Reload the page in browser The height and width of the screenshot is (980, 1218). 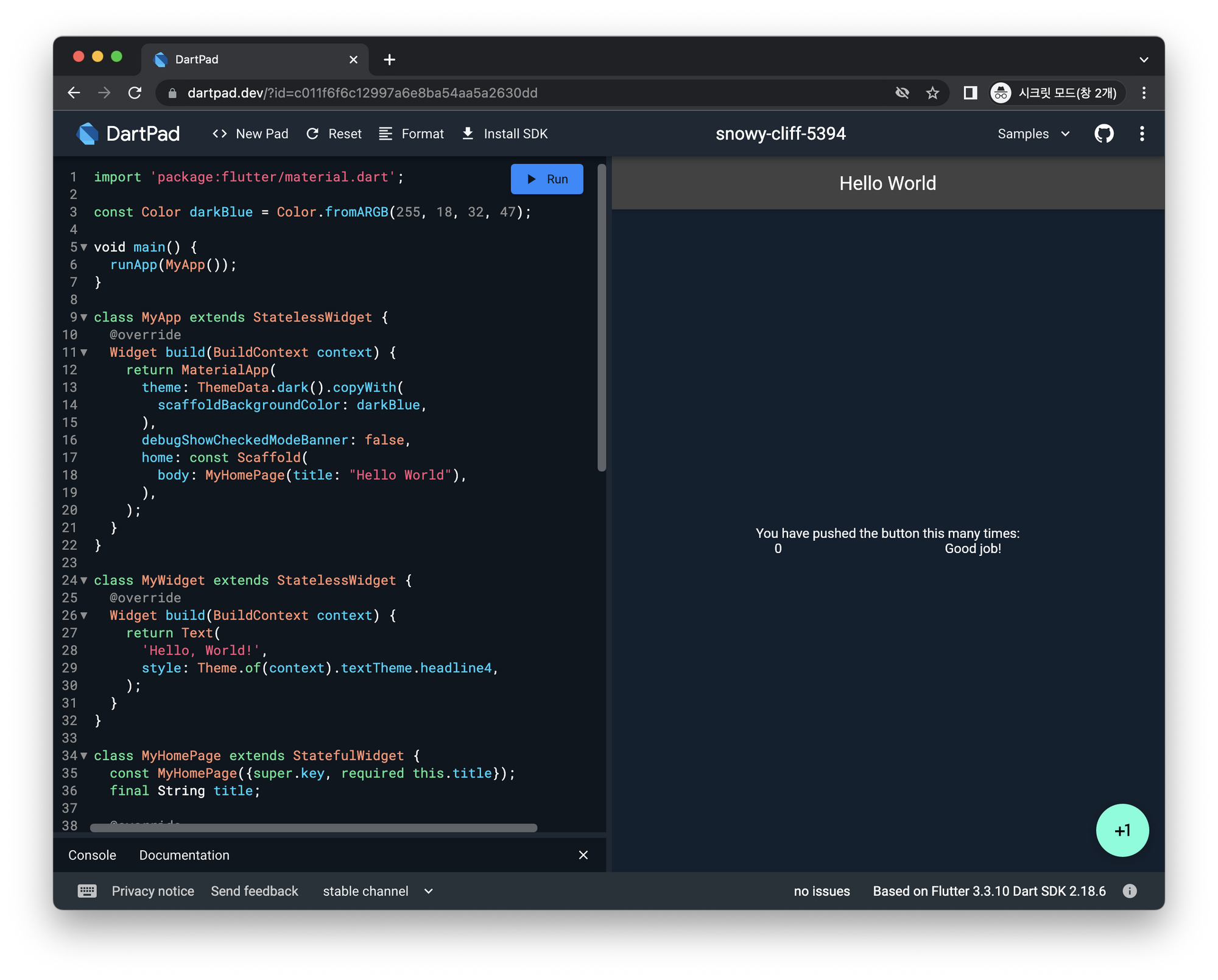point(135,93)
